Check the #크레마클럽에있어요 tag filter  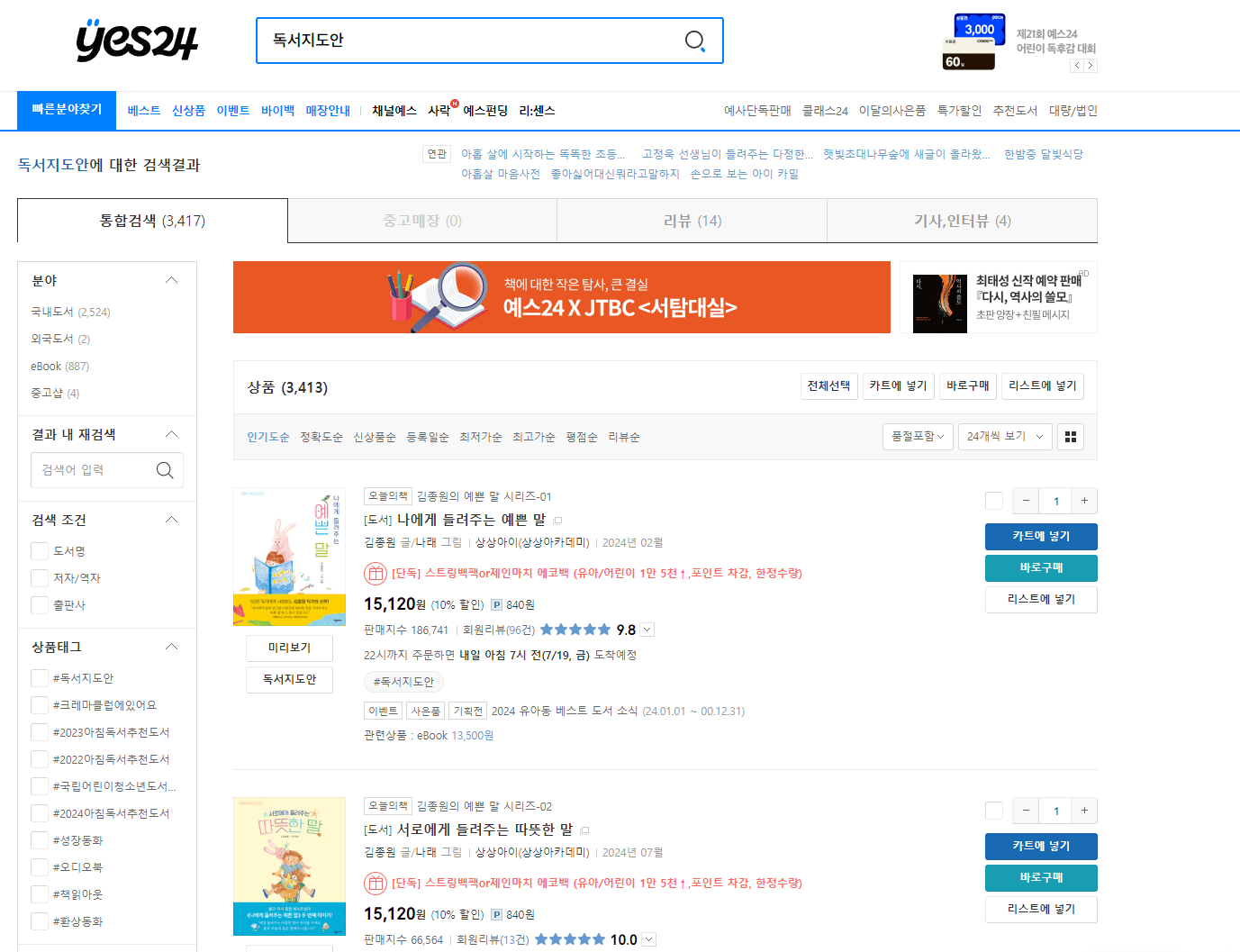pos(40,705)
